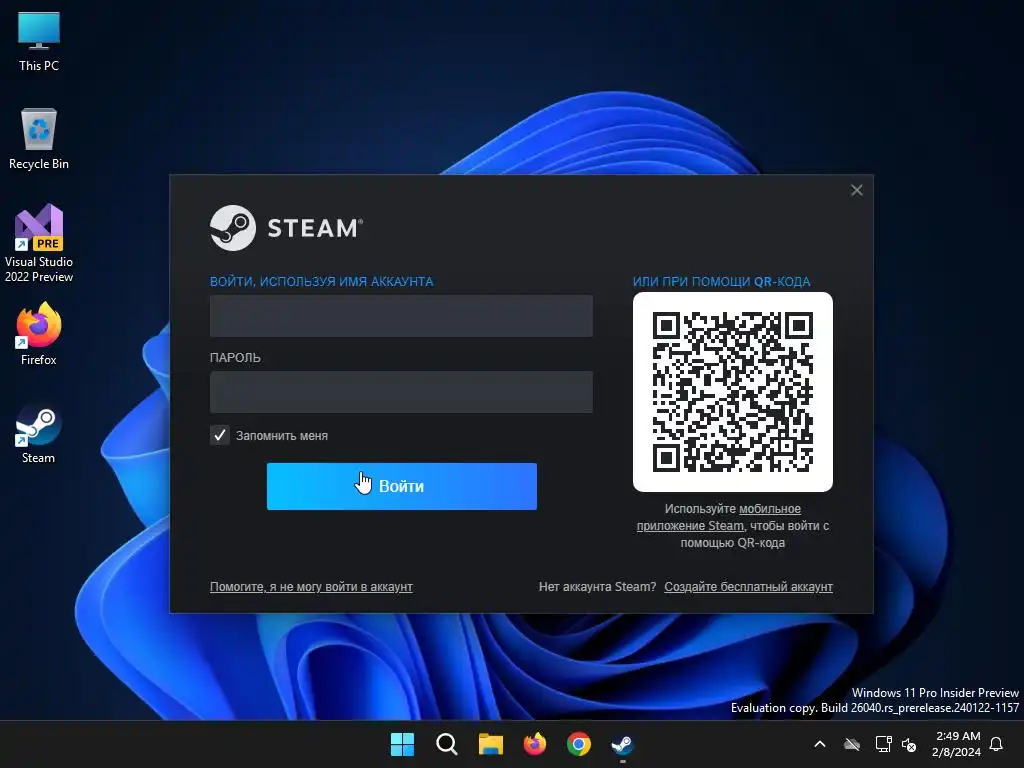Image resolution: width=1024 pixels, height=768 pixels.
Task: Close the Steam login window
Action: click(x=857, y=190)
